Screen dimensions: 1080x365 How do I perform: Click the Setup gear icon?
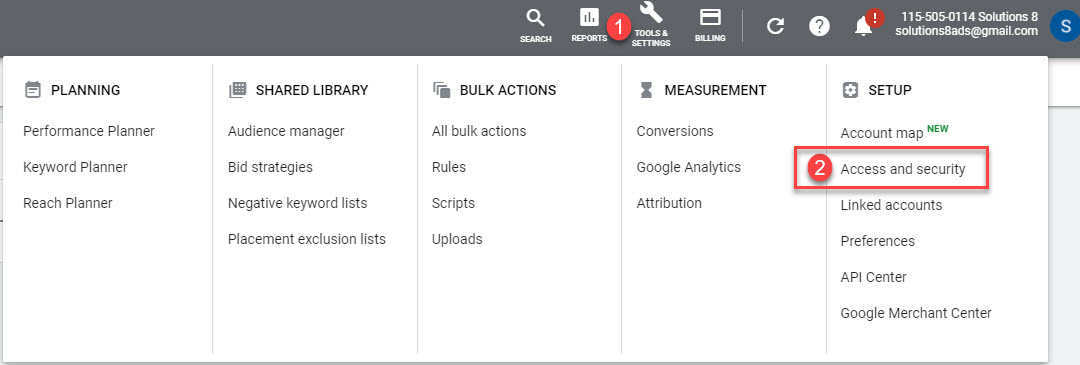pyautogui.click(x=851, y=90)
